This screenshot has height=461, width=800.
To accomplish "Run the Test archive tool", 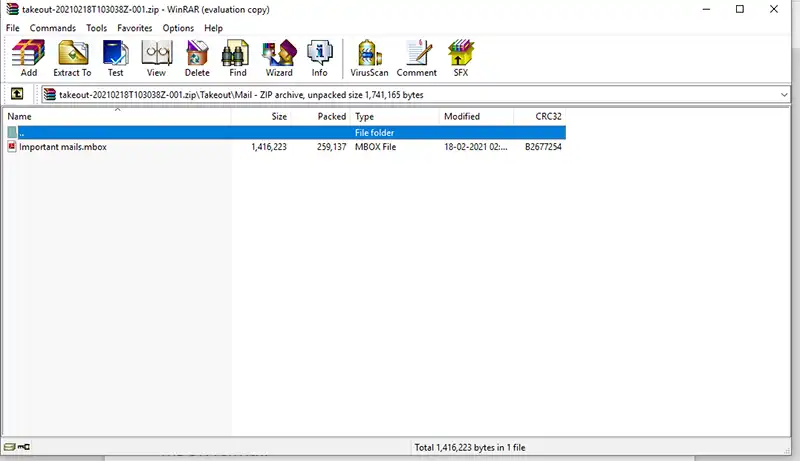I will point(115,58).
